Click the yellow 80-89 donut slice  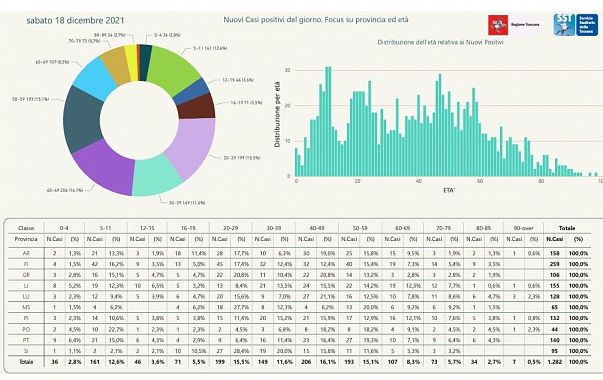[132, 63]
